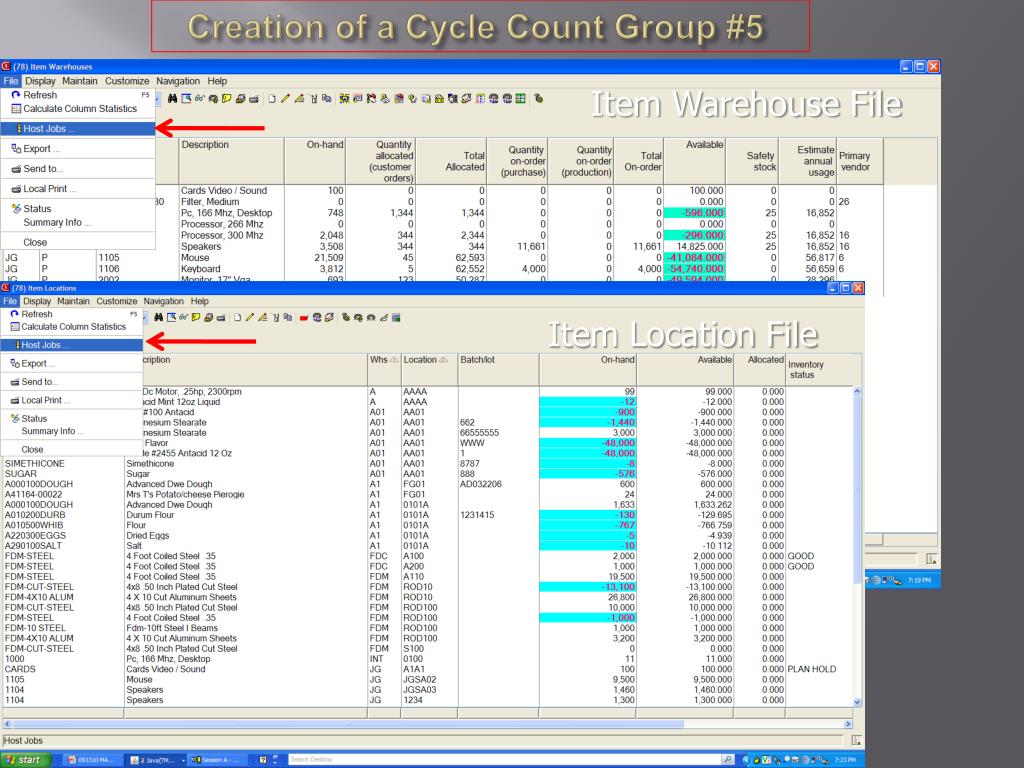1024x768 pixels.
Task: Click yellow note icon in Item Warehouses toolbar
Action: [x=227, y=99]
